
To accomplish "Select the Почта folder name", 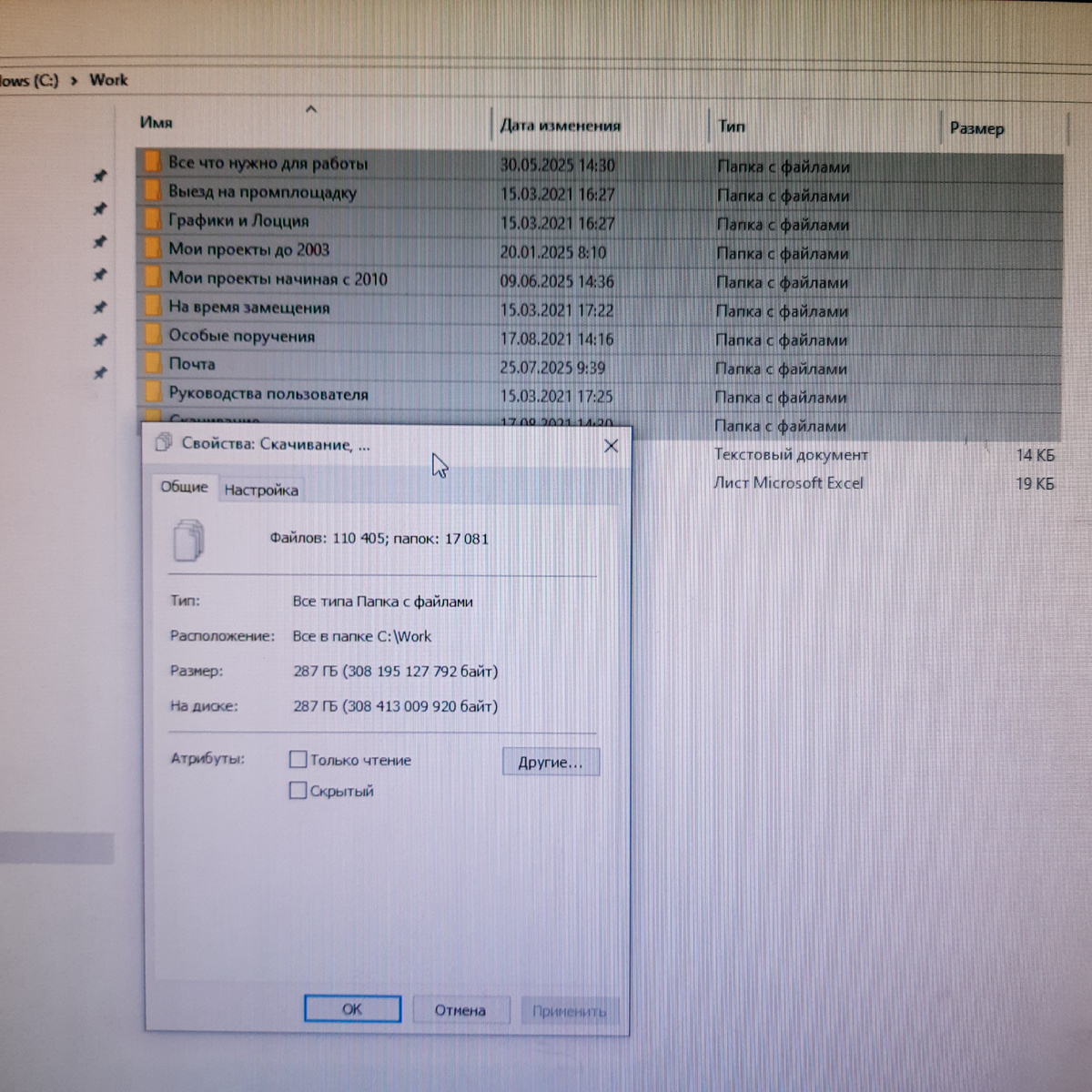I will 192,363.
